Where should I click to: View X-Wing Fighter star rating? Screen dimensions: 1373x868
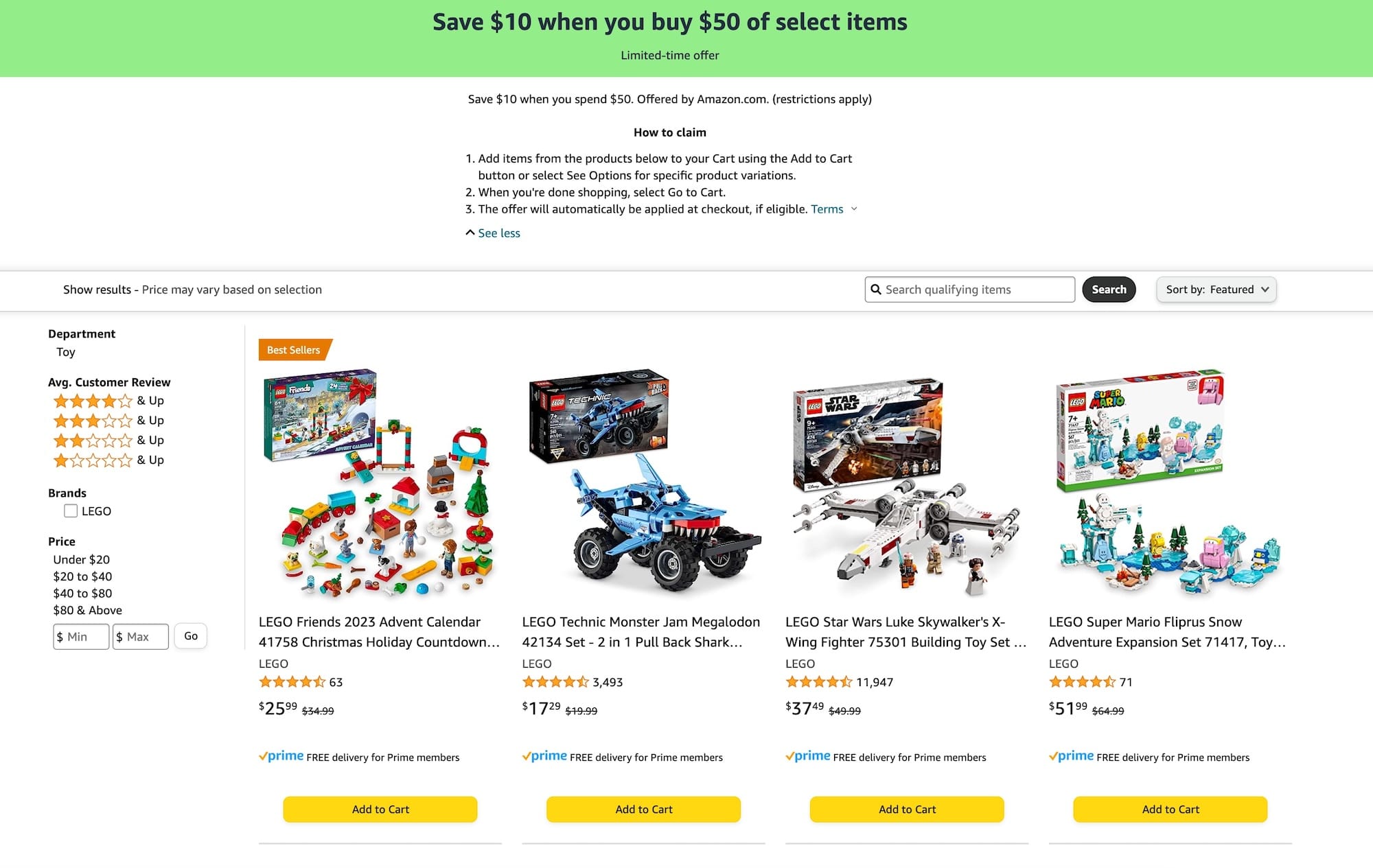[x=818, y=682]
